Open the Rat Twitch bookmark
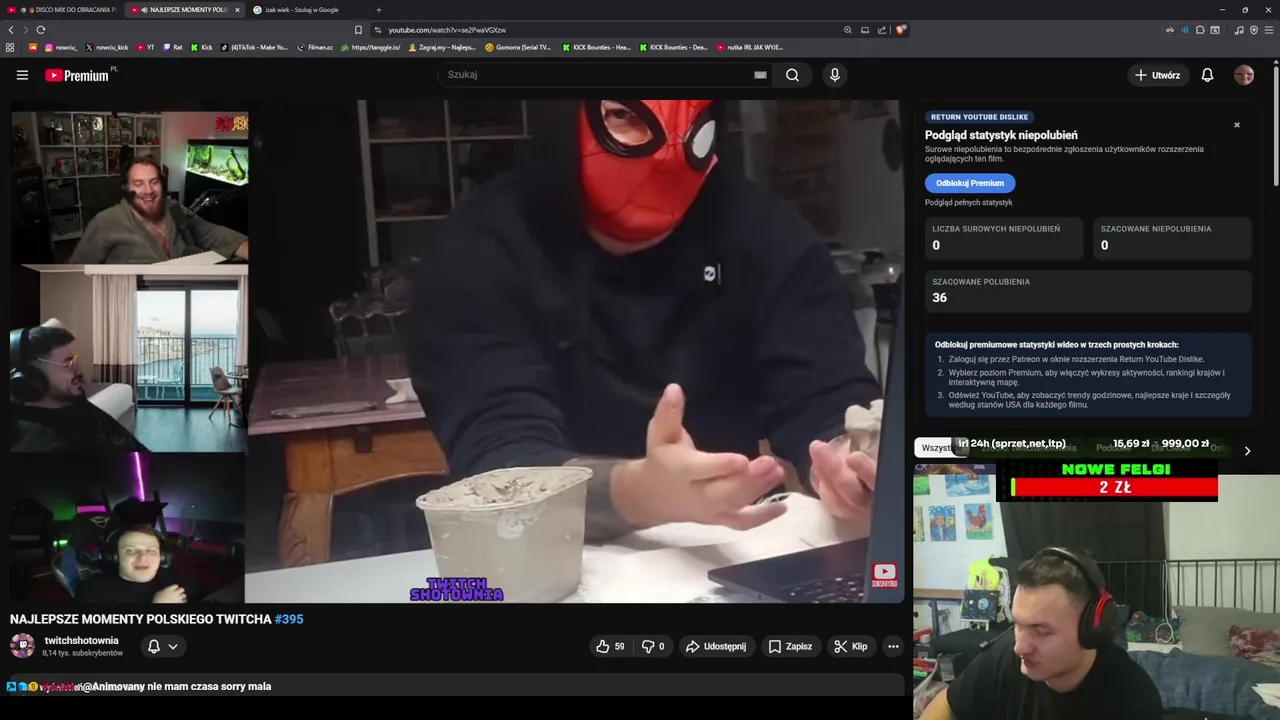The height and width of the screenshot is (720, 1280). 172,47
